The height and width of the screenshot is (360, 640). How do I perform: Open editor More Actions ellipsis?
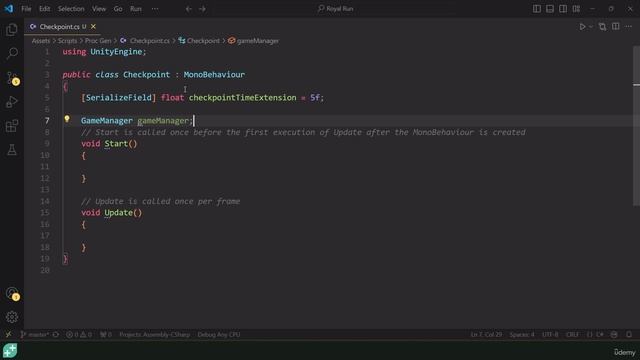tap(629, 27)
